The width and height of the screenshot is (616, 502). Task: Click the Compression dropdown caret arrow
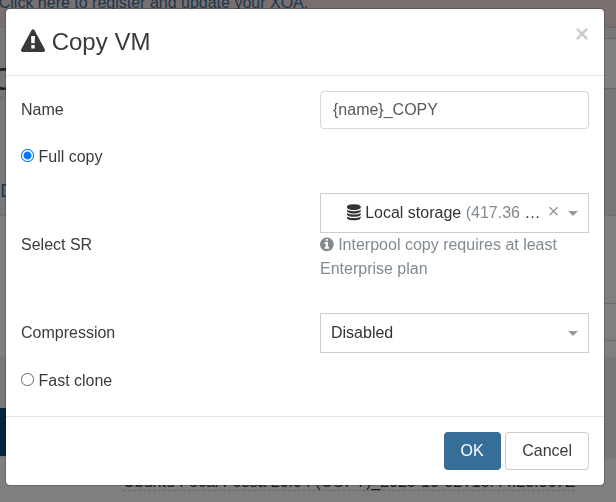point(573,333)
